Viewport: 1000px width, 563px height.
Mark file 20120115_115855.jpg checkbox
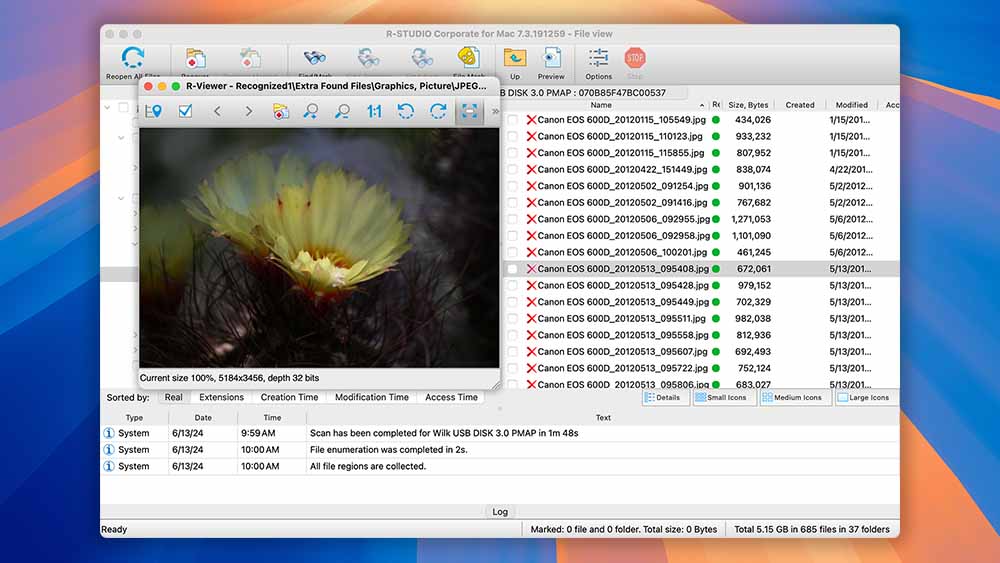pos(512,153)
